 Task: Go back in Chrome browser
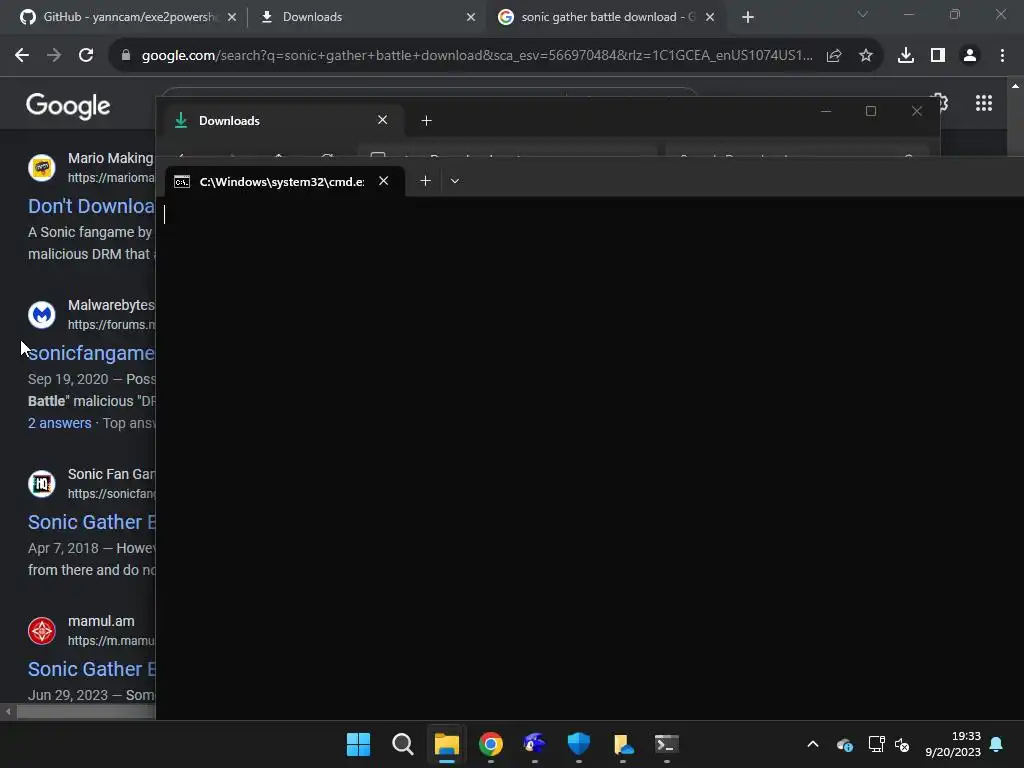(22, 56)
